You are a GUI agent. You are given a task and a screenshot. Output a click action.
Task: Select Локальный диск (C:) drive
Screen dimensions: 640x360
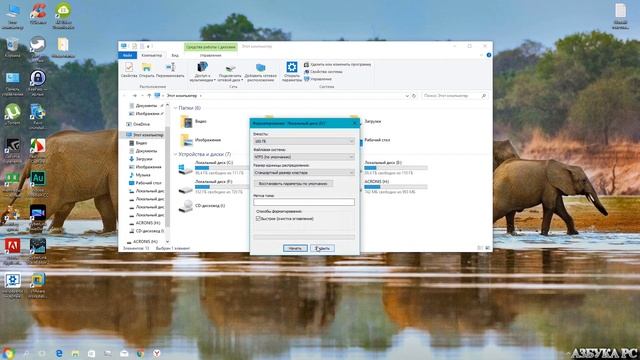click(212, 168)
